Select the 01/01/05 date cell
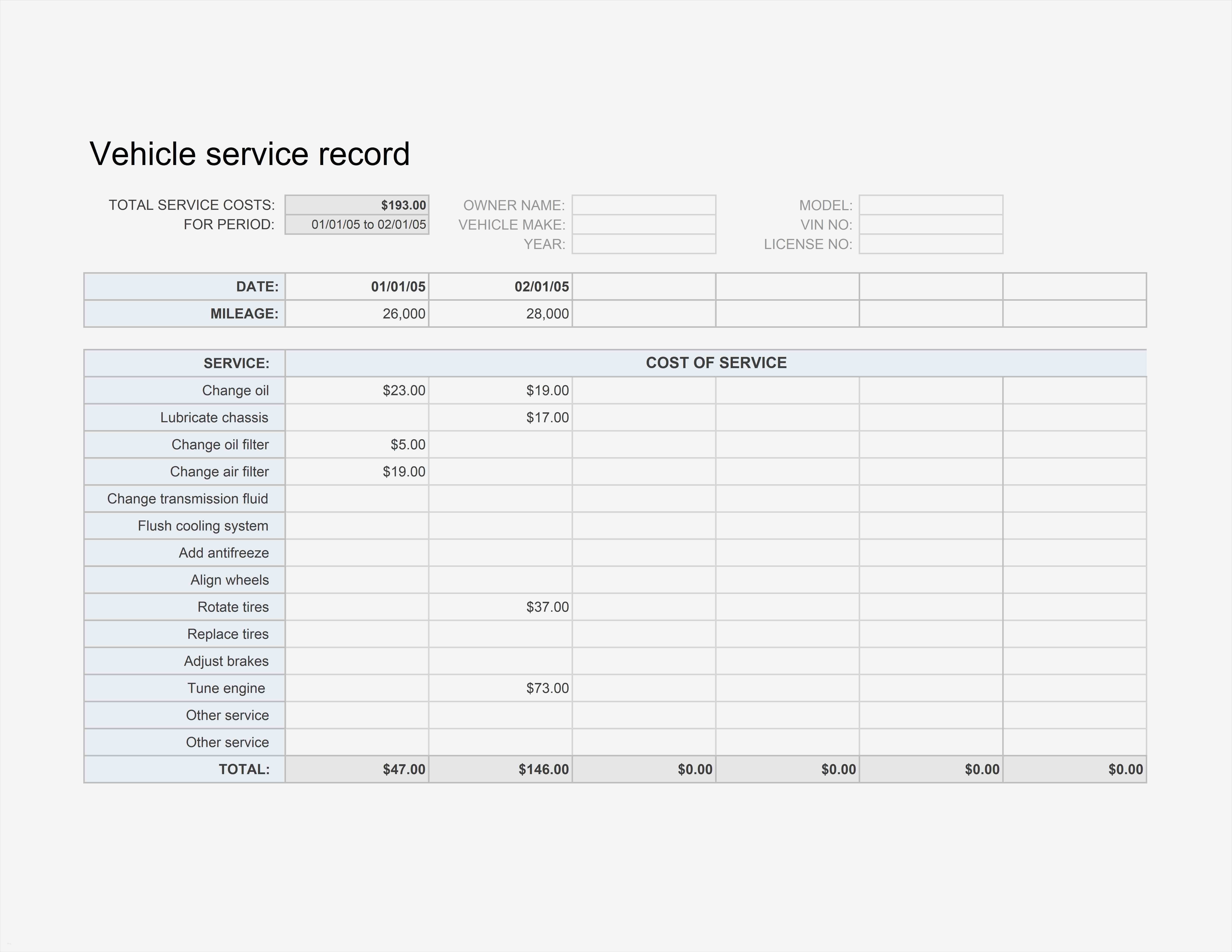 click(357, 287)
